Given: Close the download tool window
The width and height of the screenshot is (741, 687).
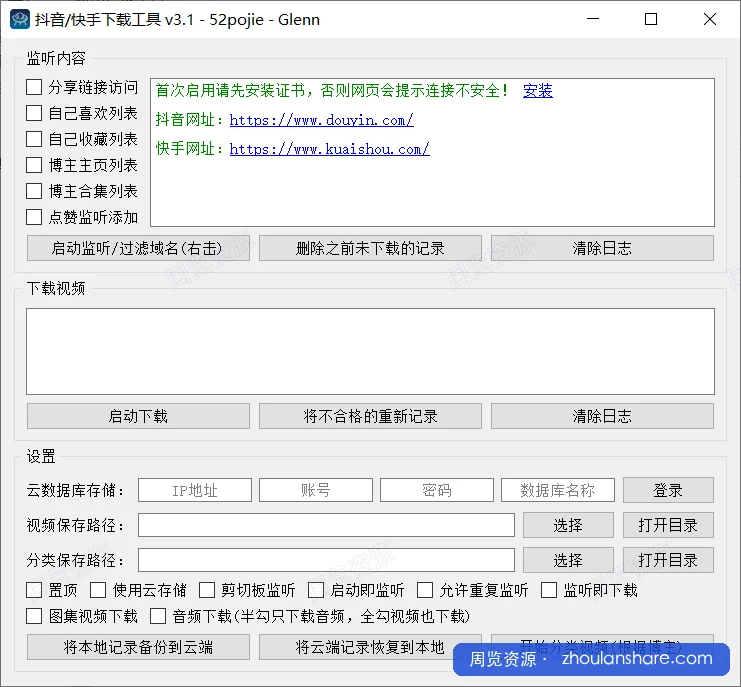Looking at the screenshot, I should click(709, 19).
